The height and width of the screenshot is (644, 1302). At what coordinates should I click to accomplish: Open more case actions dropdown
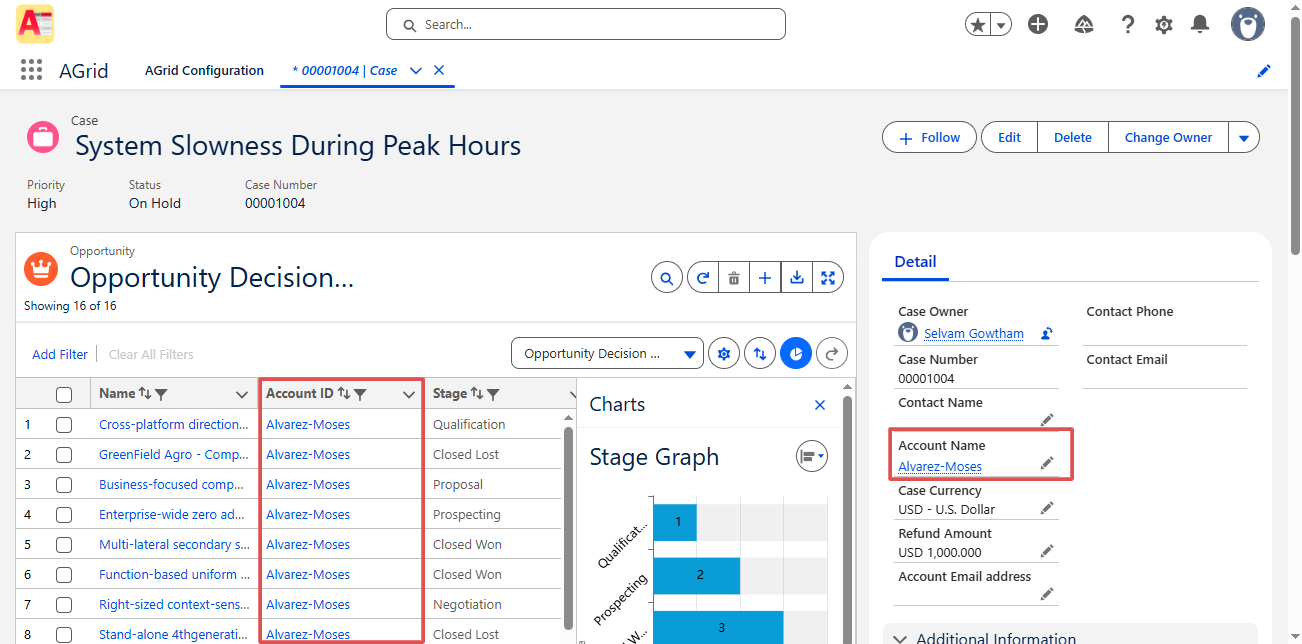pos(1244,138)
